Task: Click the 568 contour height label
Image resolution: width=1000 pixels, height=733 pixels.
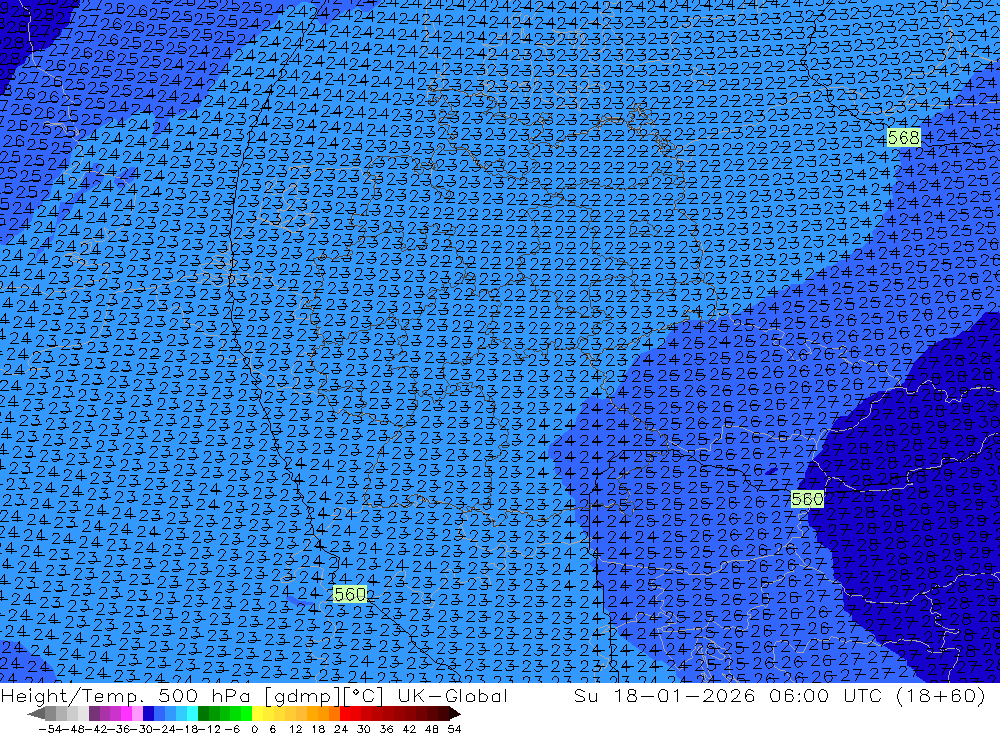Action: (x=904, y=137)
